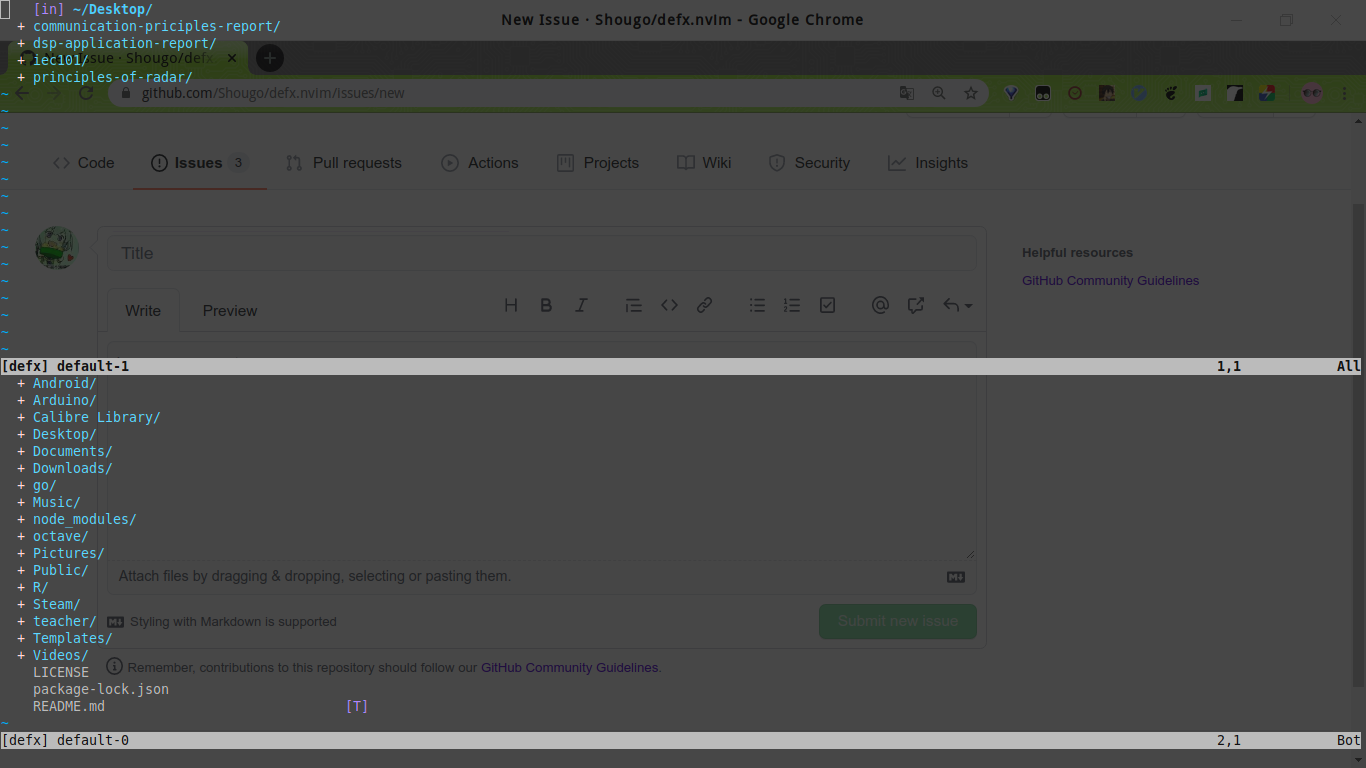The image size is (1366, 768).
Task: Expand the Desktop/ folder in defx
Action: point(64,434)
